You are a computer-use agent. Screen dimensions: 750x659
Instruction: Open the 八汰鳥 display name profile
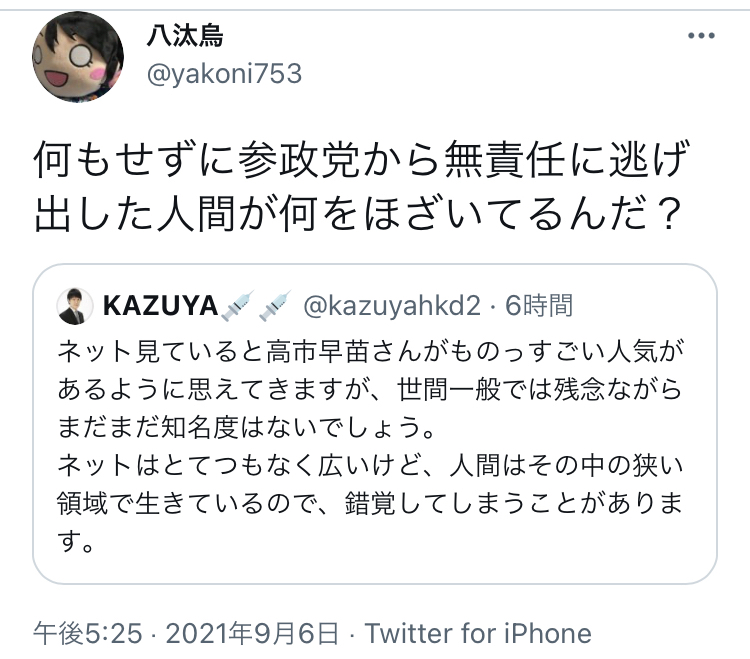(x=185, y=36)
